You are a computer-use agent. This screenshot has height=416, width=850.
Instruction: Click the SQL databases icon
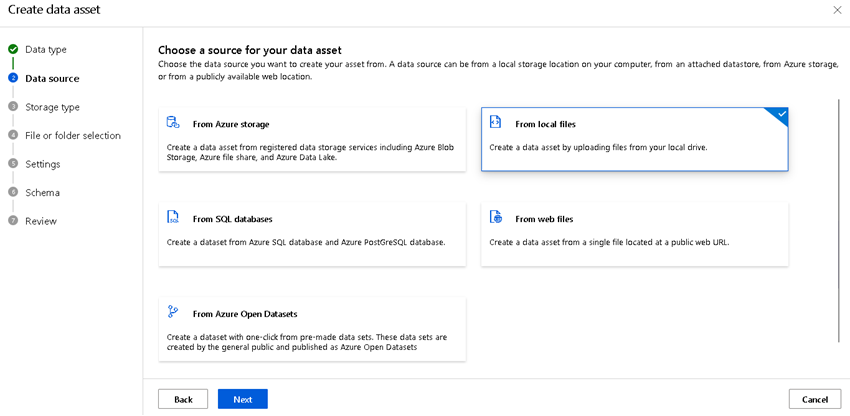click(x=172, y=217)
